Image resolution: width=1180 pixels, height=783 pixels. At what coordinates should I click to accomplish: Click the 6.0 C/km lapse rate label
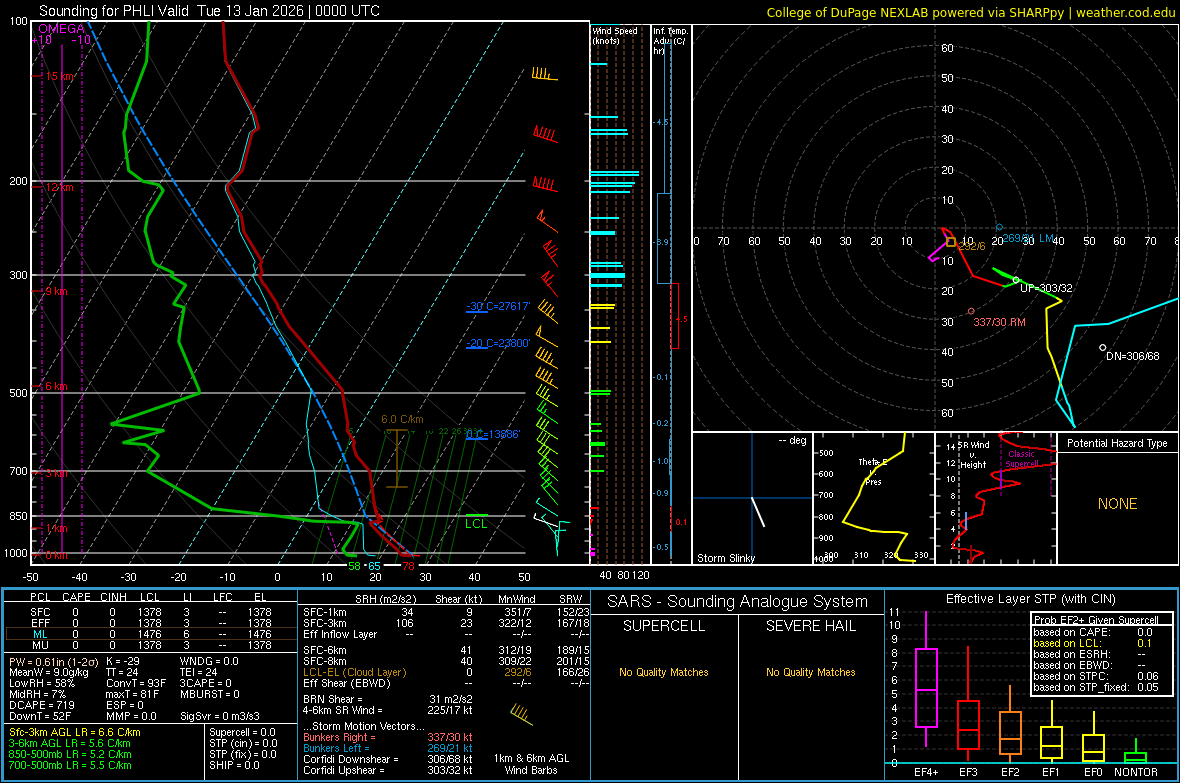pos(402,419)
